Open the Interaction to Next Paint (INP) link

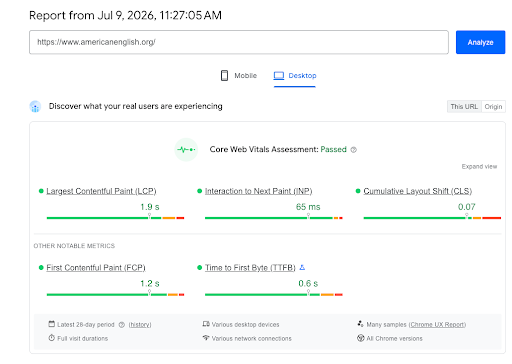click(258, 191)
